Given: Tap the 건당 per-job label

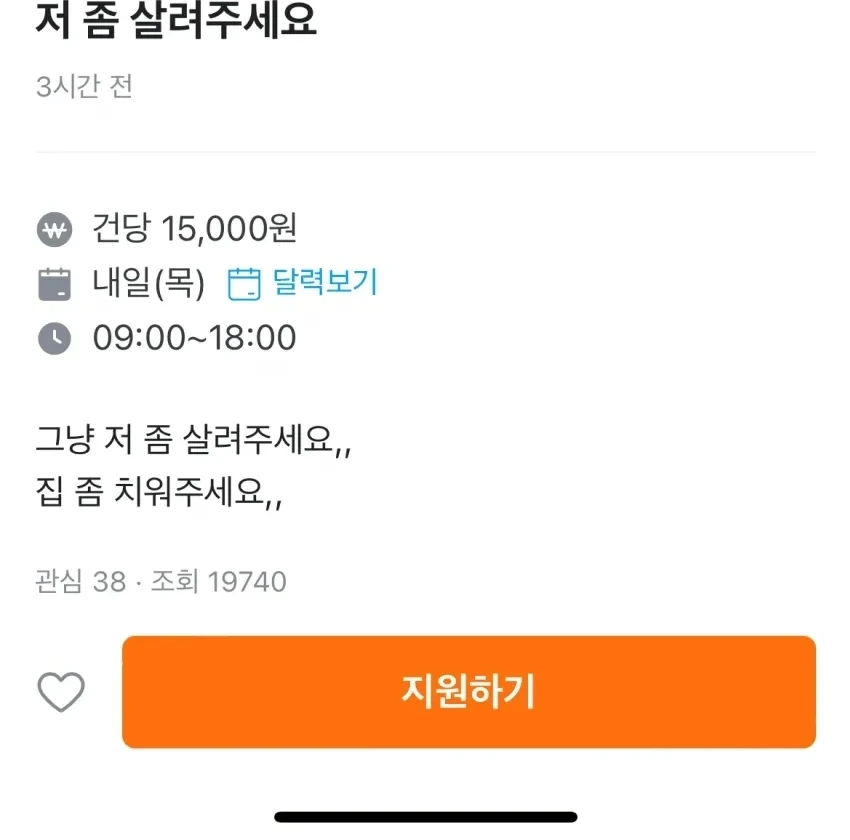Looking at the screenshot, I should [120, 230].
